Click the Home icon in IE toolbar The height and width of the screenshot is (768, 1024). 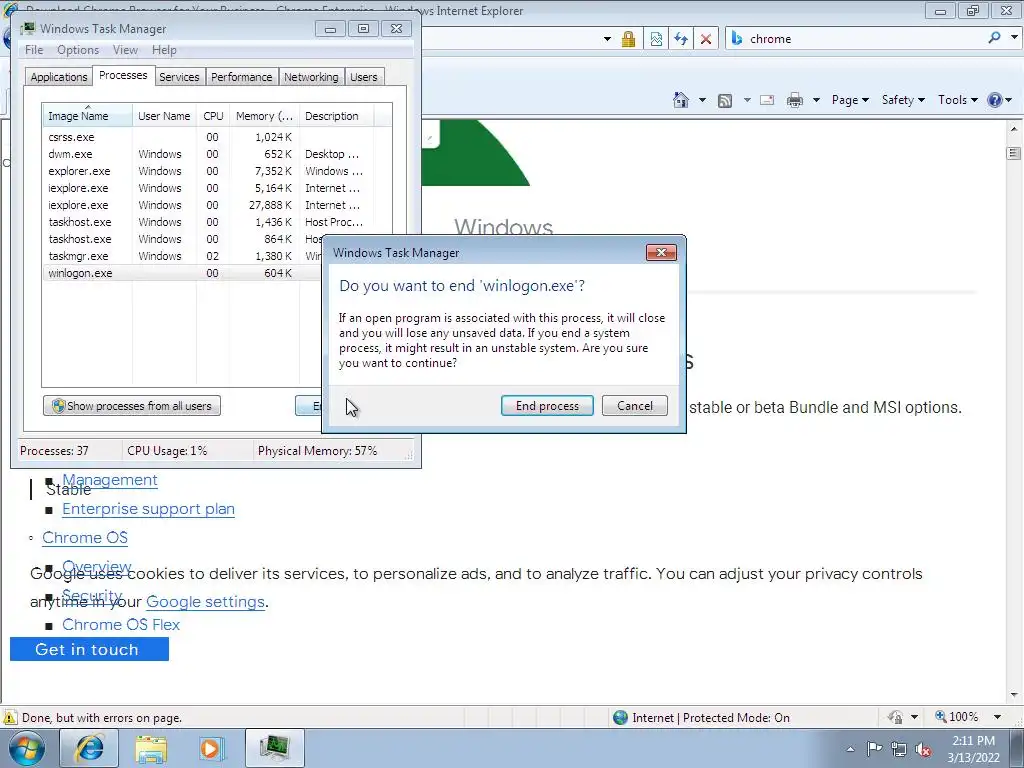click(680, 100)
